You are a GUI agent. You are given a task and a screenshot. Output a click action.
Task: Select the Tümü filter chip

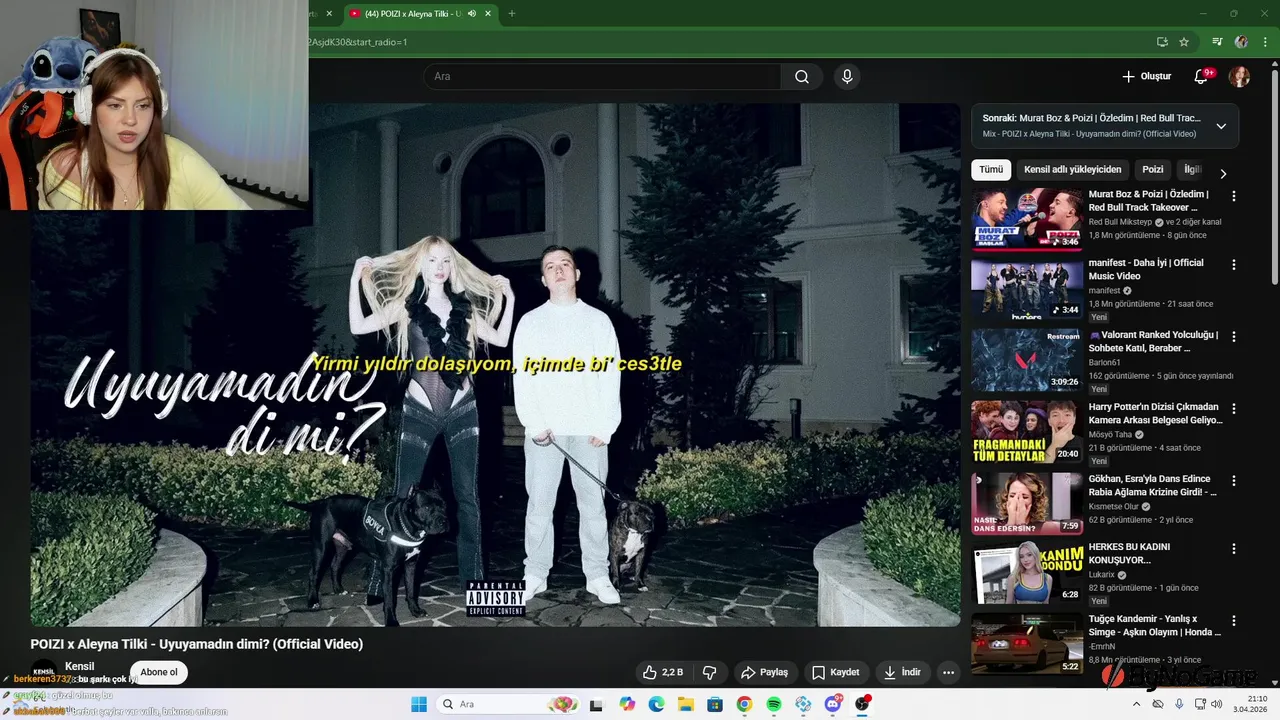[991, 170]
